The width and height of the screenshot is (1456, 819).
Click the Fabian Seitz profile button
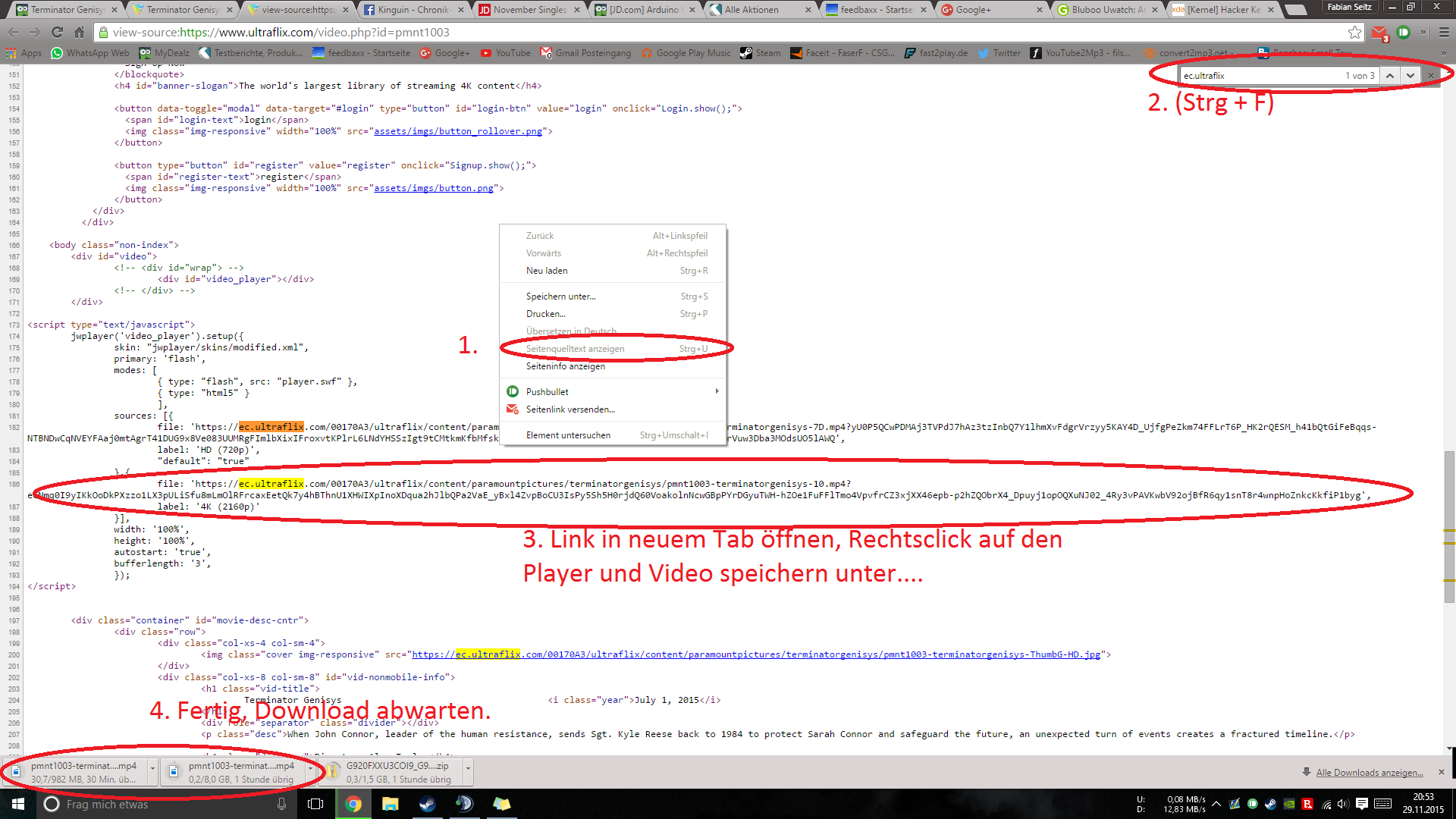coord(1349,7)
